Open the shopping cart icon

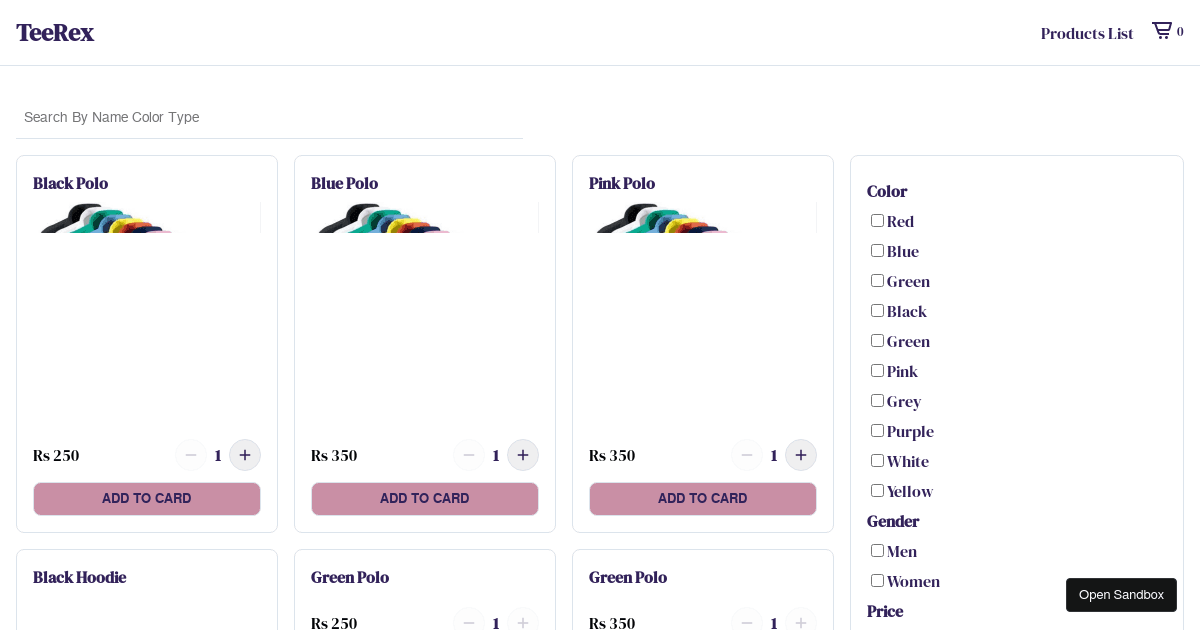point(1161,31)
